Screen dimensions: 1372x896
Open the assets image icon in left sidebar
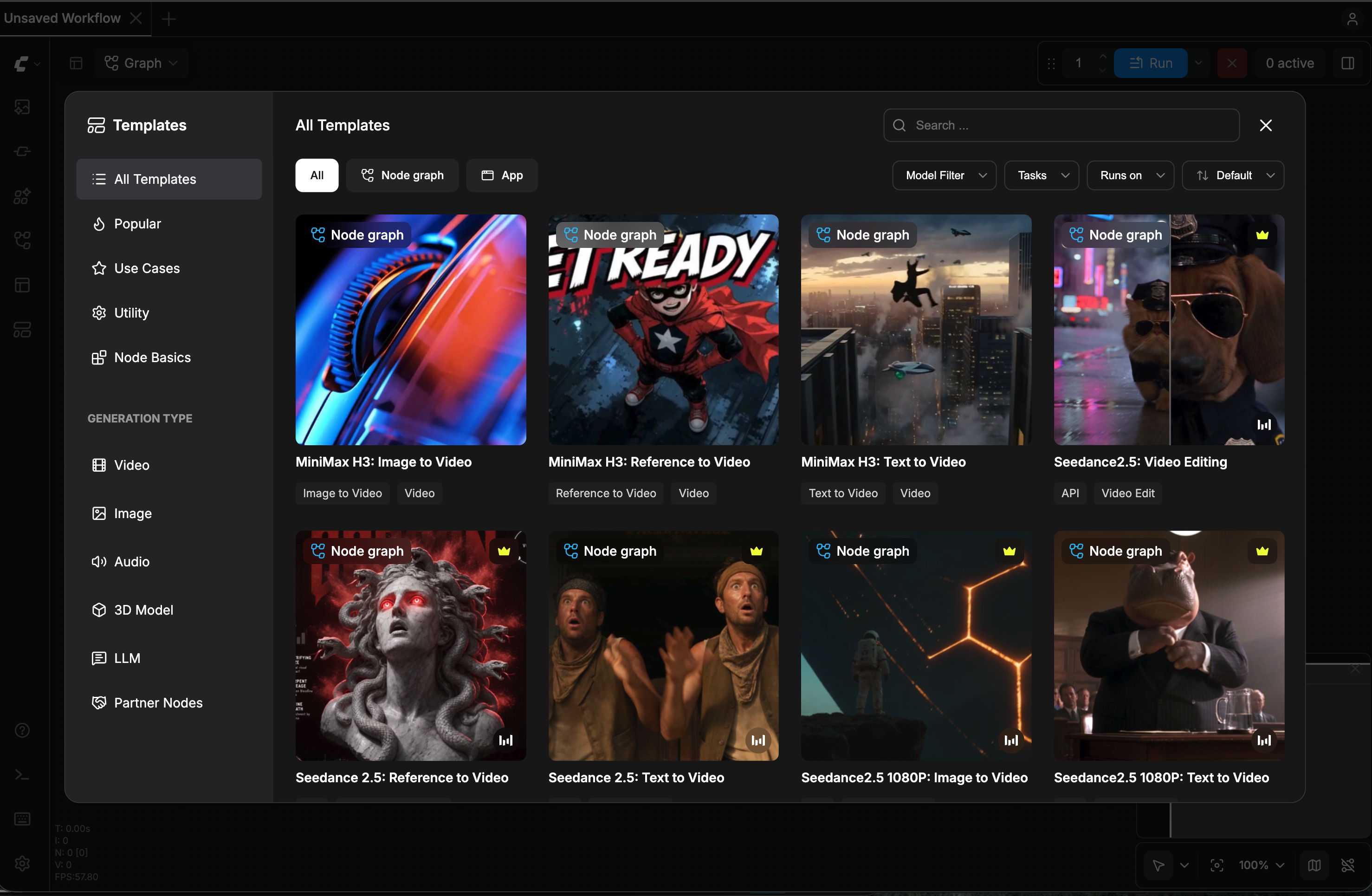pyautogui.click(x=22, y=107)
